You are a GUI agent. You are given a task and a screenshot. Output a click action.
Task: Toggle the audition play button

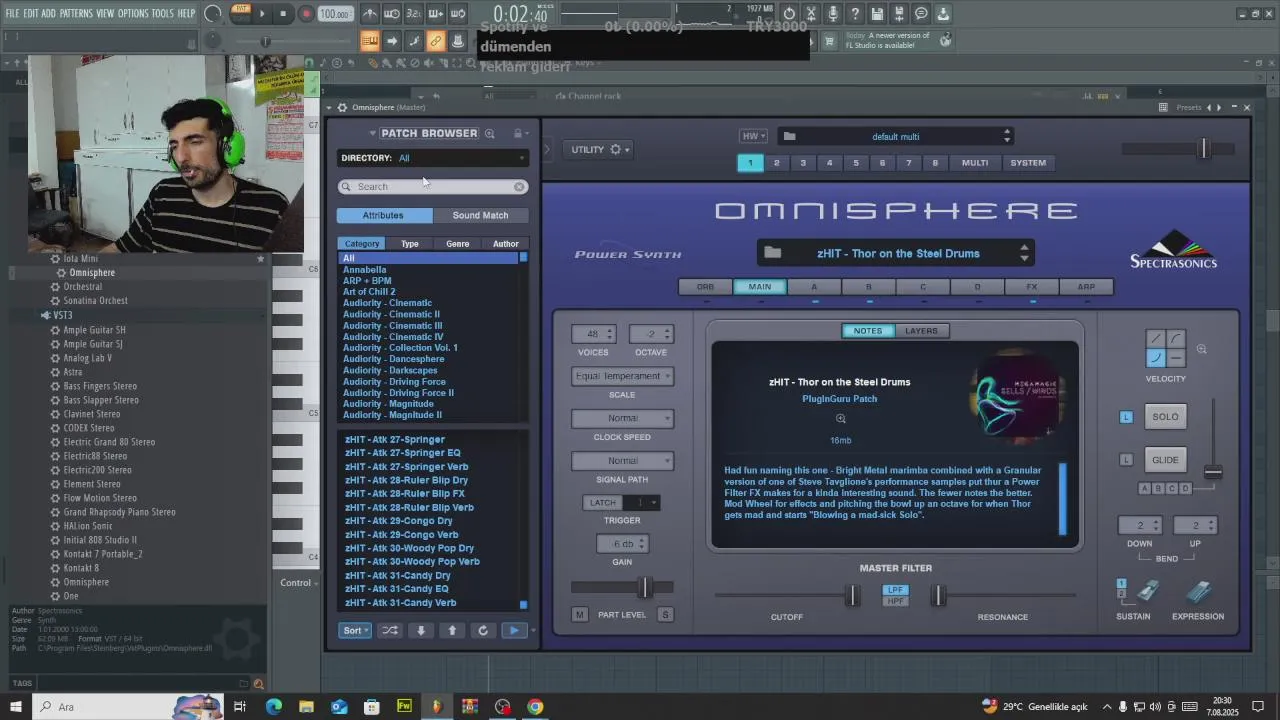click(x=514, y=631)
